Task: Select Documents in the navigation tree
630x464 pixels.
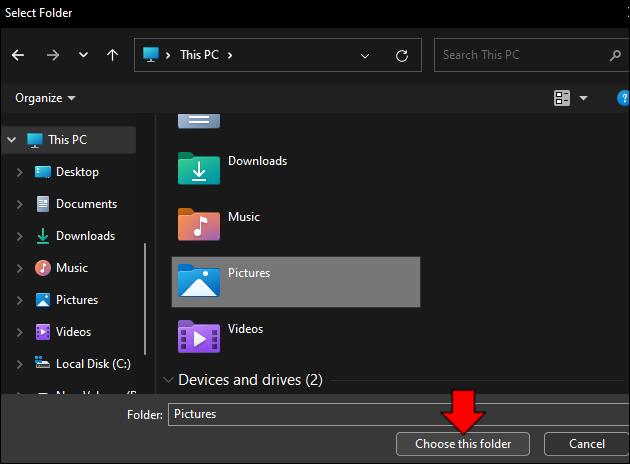Action: [x=86, y=204]
